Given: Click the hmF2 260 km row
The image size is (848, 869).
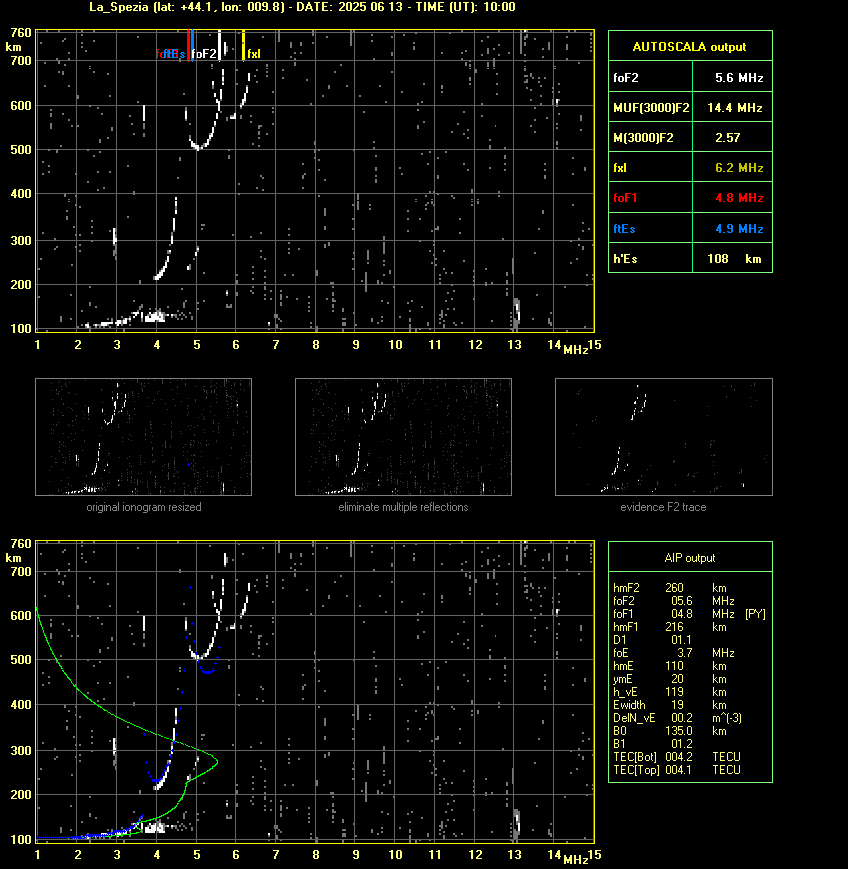Looking at the screenshot, I should pyautogui.click(x=670, y=588).
